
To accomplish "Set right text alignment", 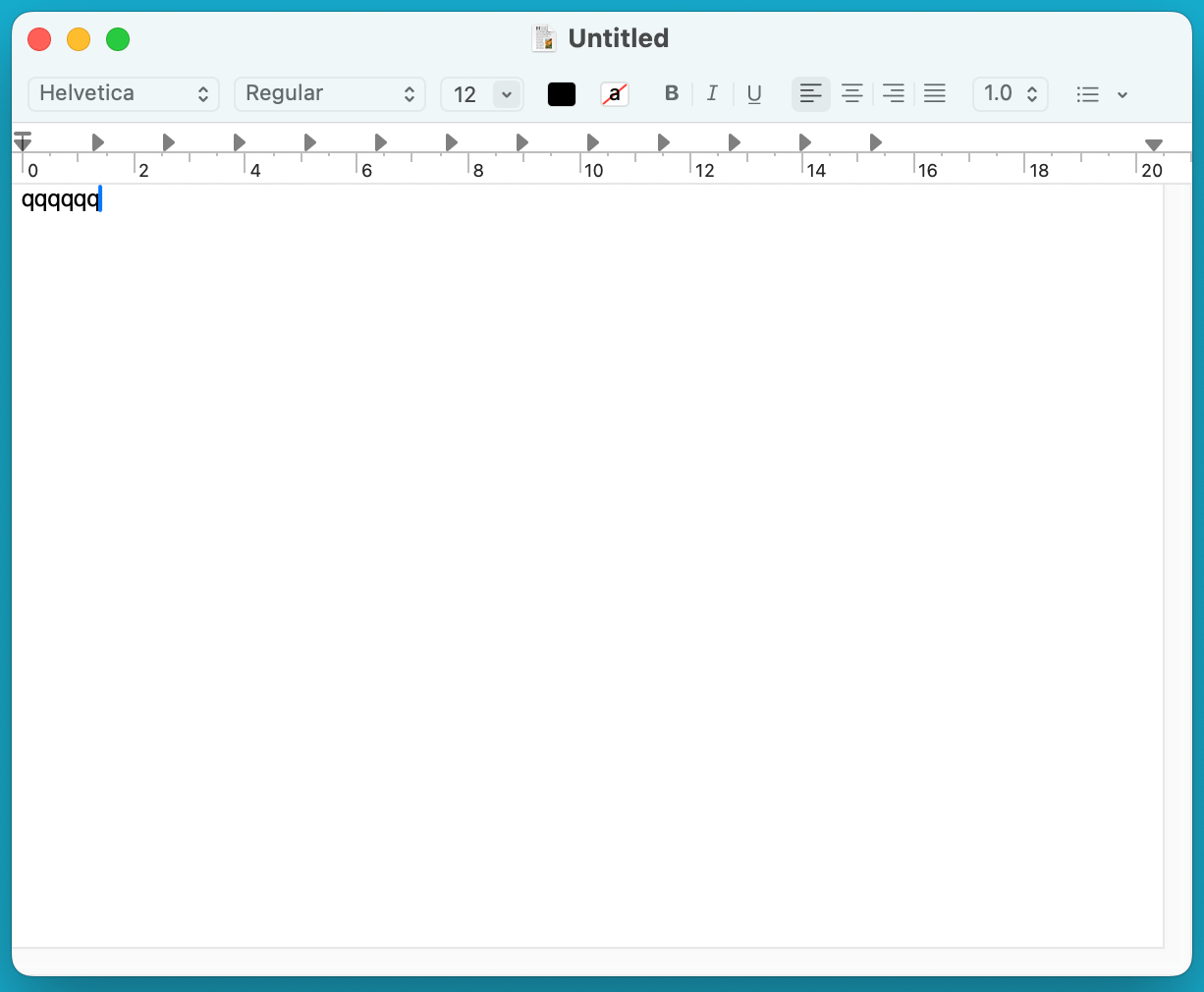I will coord(893,93).
